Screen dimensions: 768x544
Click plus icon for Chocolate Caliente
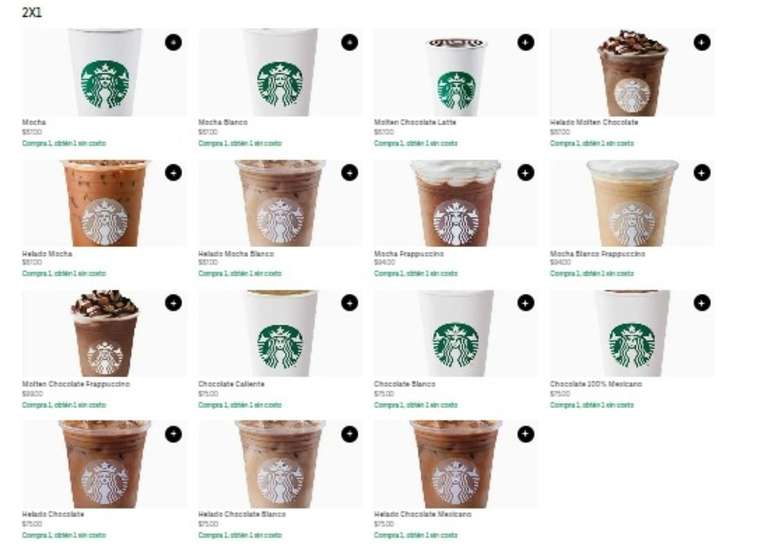pos(349,303)
